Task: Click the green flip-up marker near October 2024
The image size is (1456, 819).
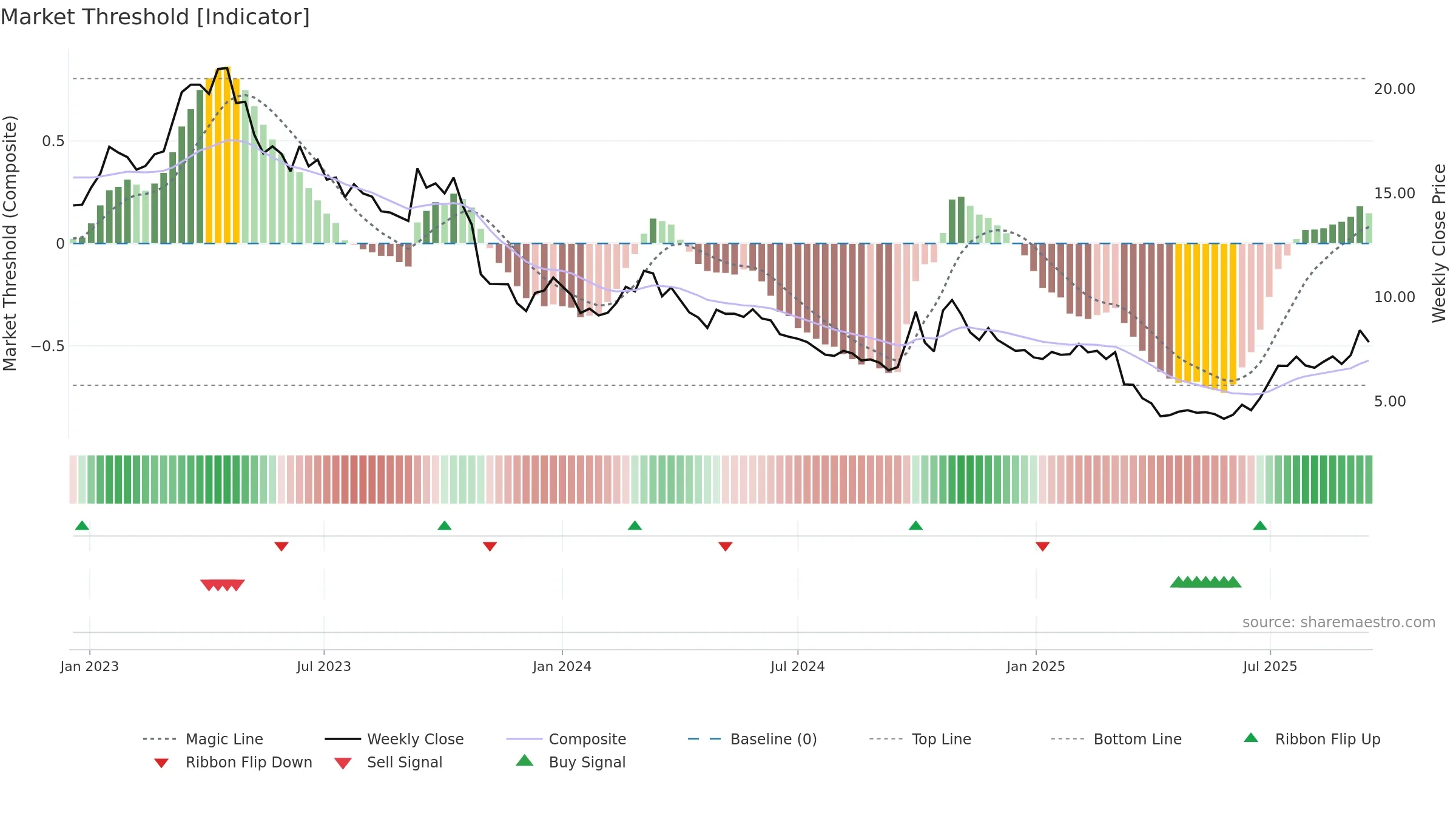Action: click(915, 525)
